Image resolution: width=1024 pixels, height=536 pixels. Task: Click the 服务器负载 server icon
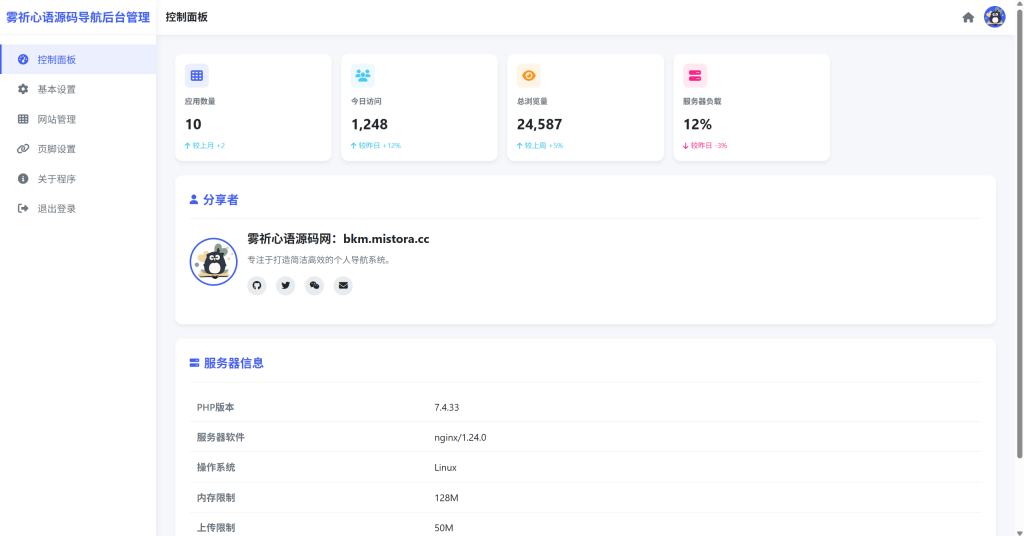pos(695,76)
